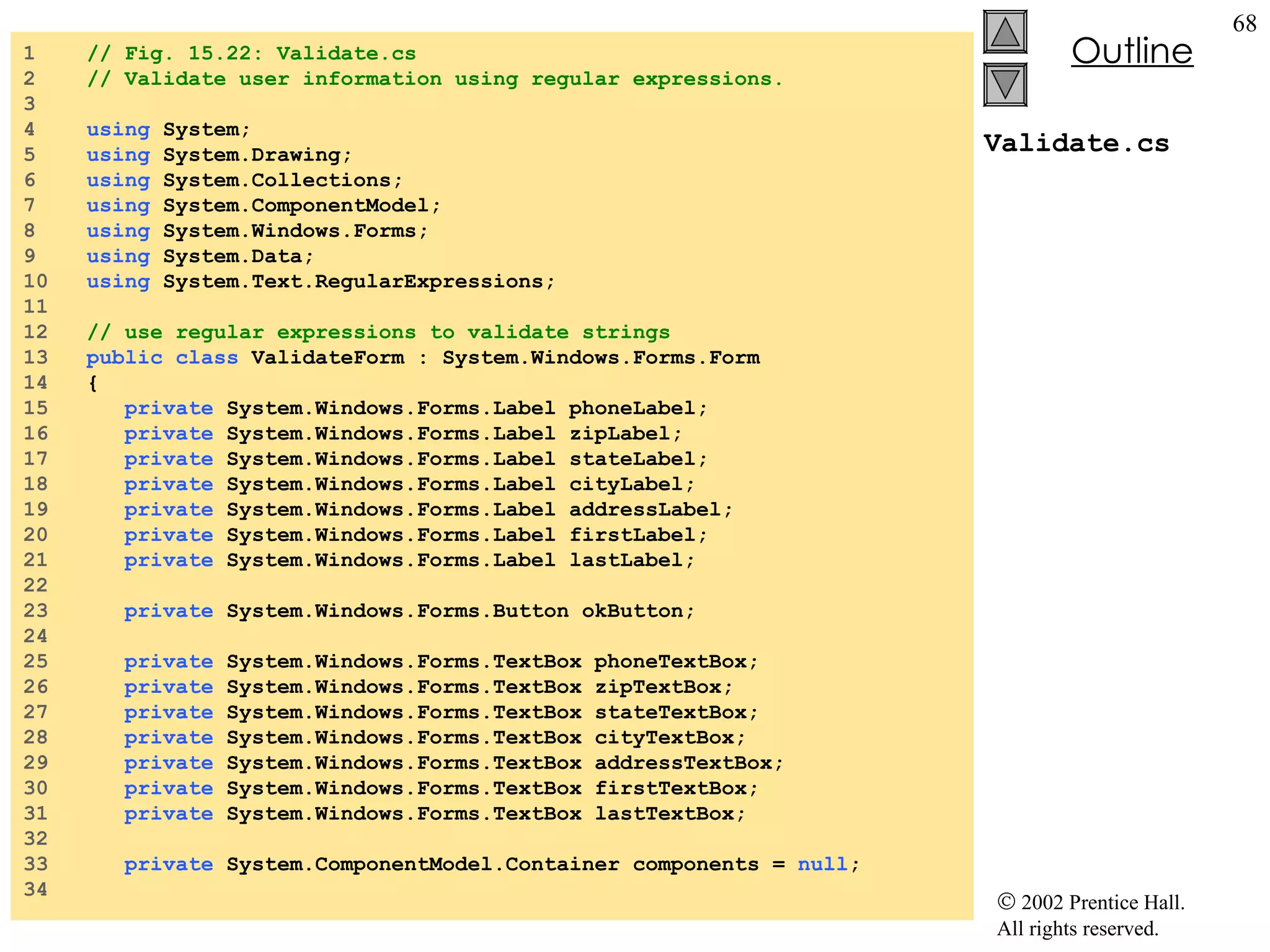This screenshot has height=952, width=1270.
Task: Click the stateLabel declaration
Action: coord(415,459)
